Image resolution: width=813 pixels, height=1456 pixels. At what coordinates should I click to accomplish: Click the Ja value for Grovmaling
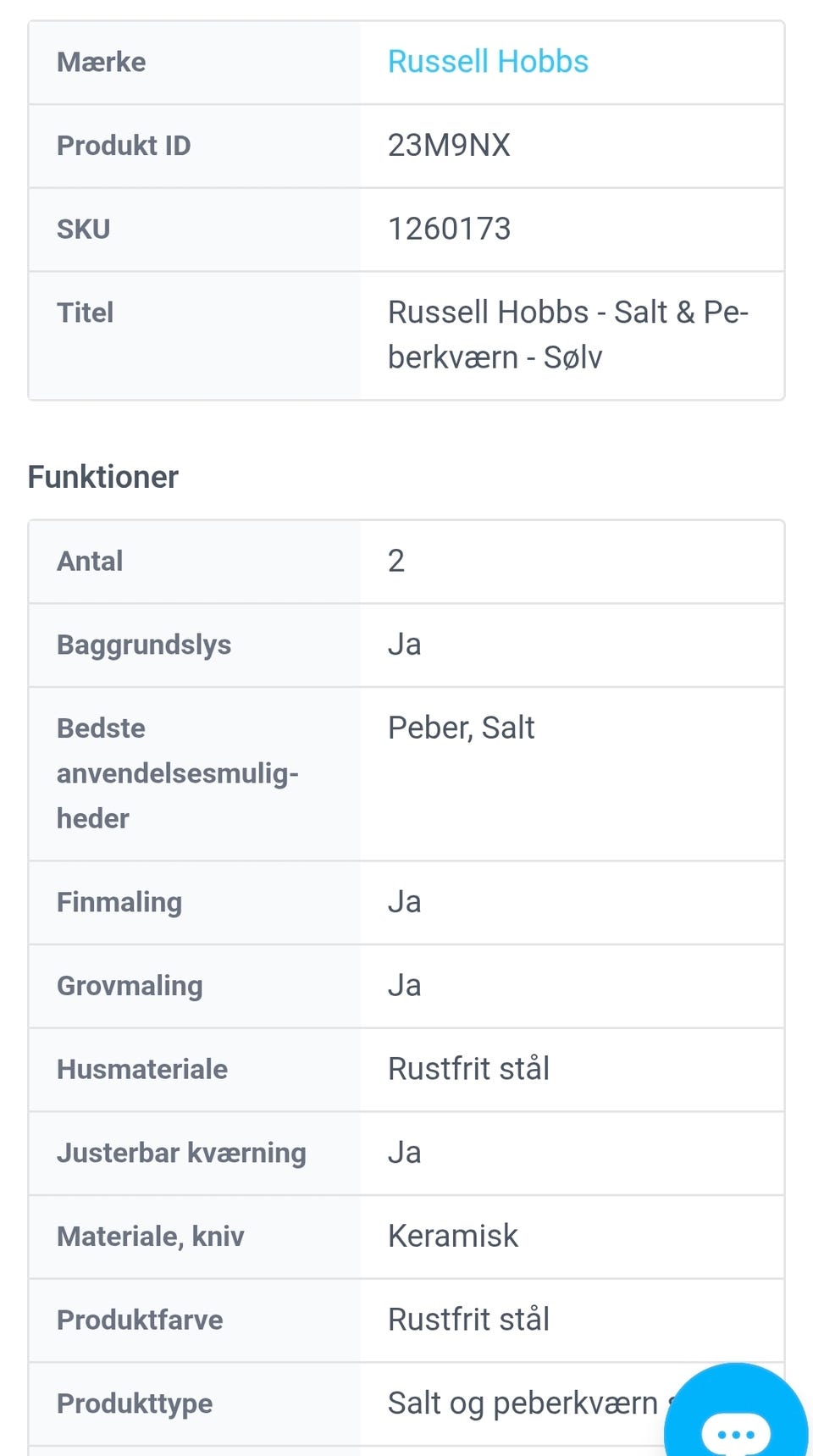coord(404,985)
